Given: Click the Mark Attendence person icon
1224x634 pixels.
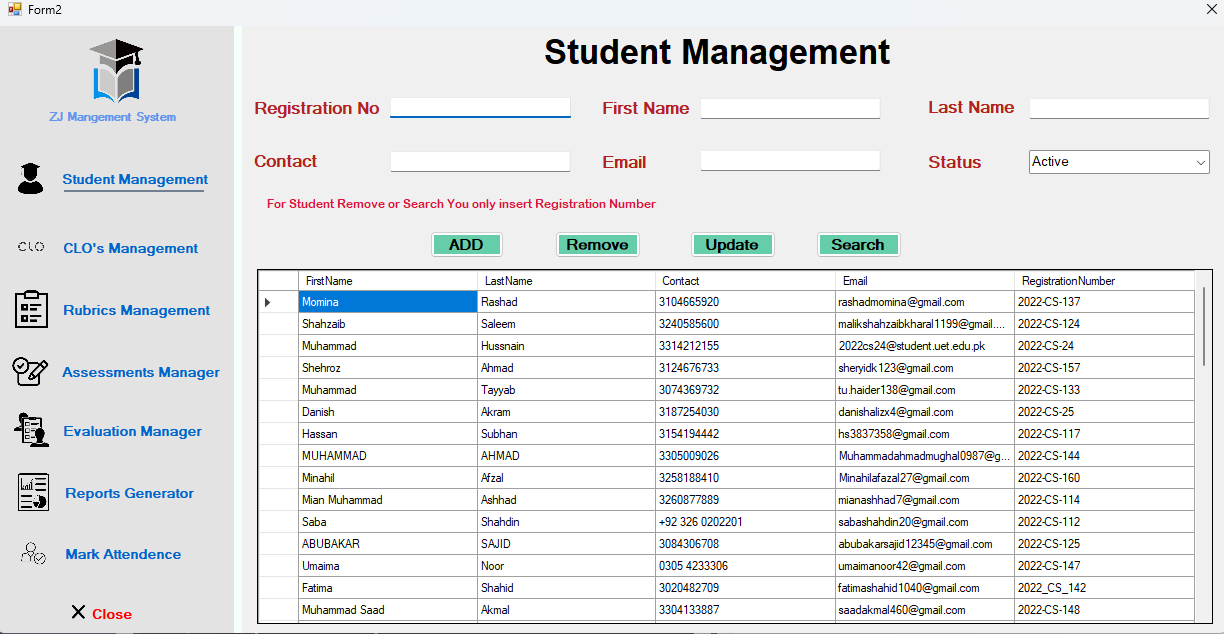Looking at the screenshot, I should (x=33, y=553).
